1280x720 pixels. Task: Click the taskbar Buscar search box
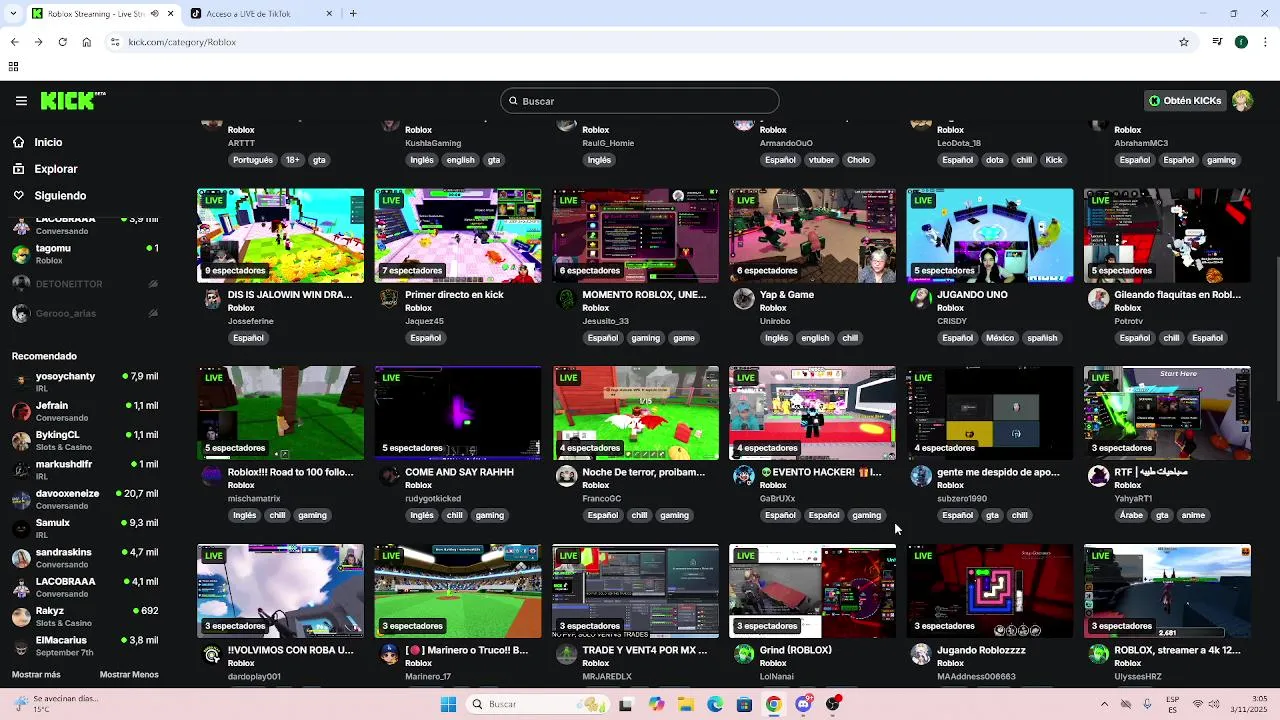click(x=538, y=704)
